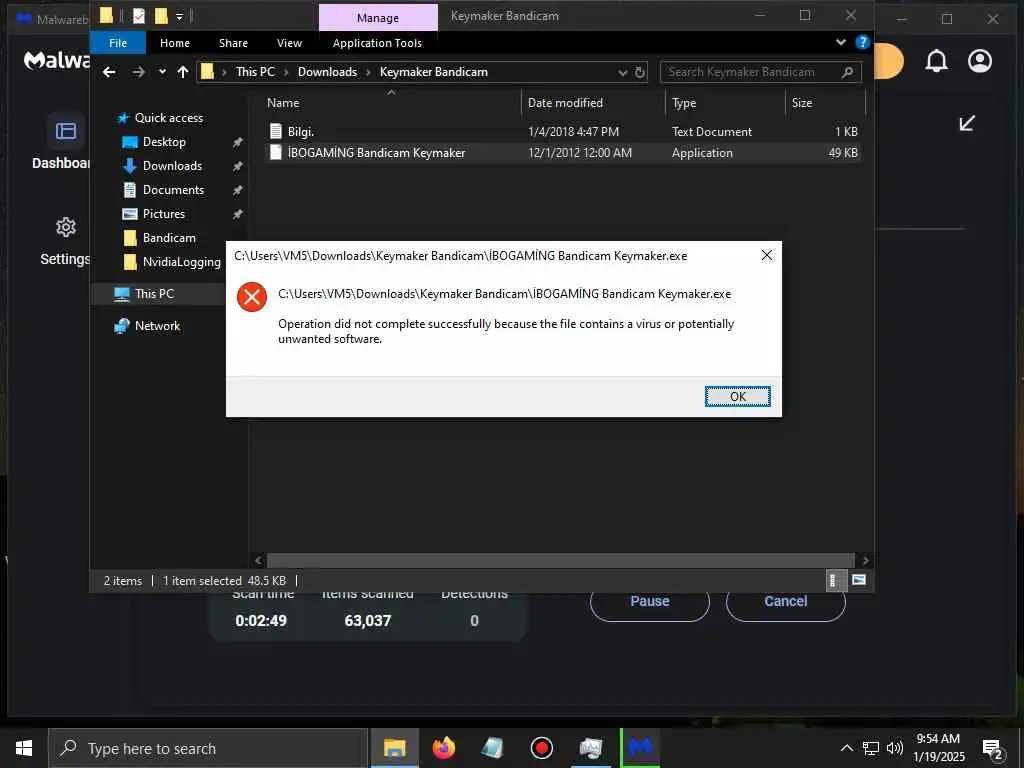Expand the address bar history dropdown
The height and width of the screenshot is (768, 1024).
coord(622,72)
